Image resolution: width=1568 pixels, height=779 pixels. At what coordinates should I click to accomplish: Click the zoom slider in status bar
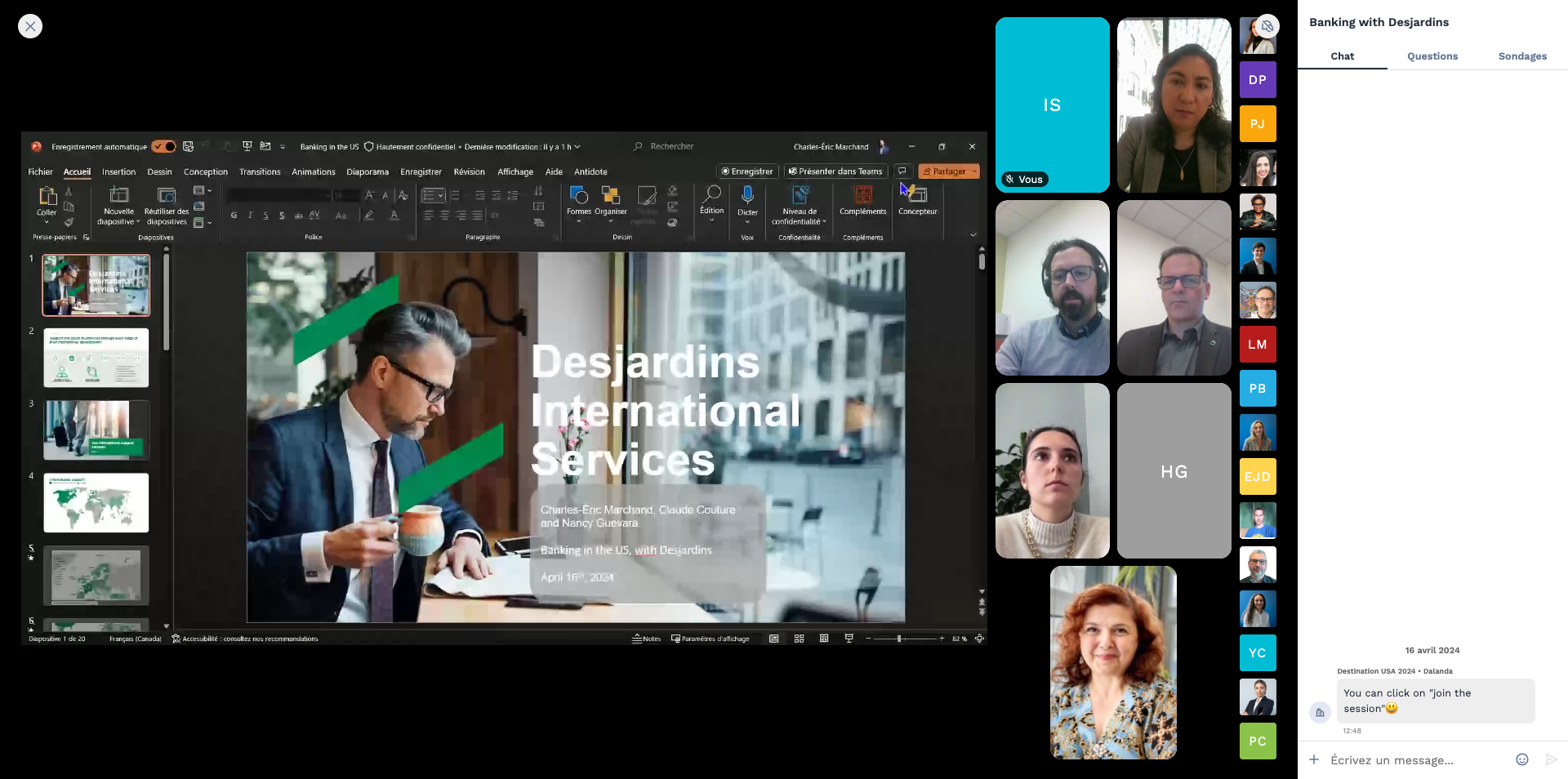(899, 639)
